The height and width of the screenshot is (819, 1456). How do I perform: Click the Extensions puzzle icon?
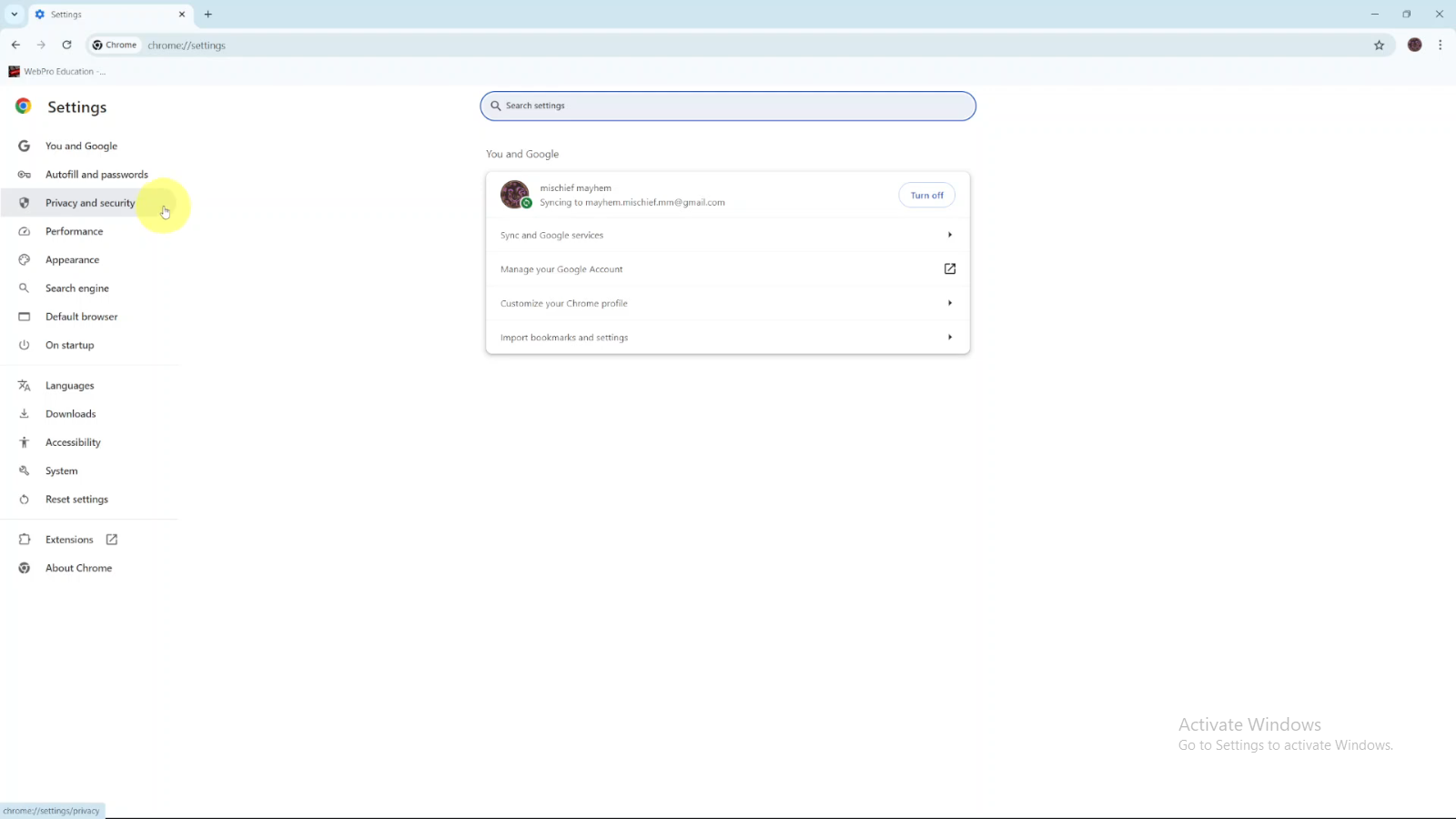[x=25, y=540]
